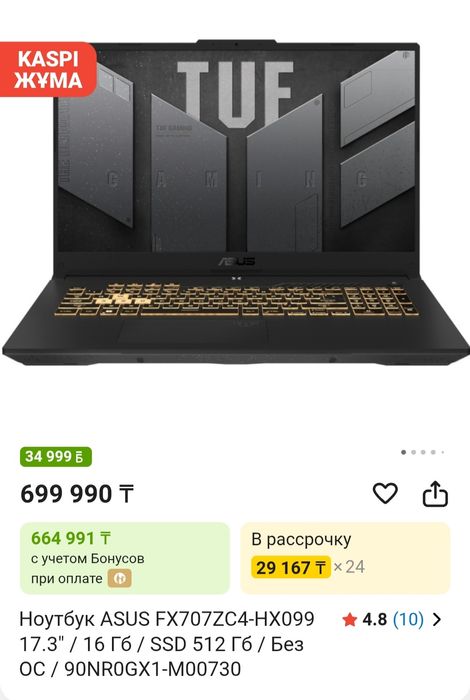This screenshot has height=700, width=470.
Task: Tap the red rating star
Action: point(350,620)
